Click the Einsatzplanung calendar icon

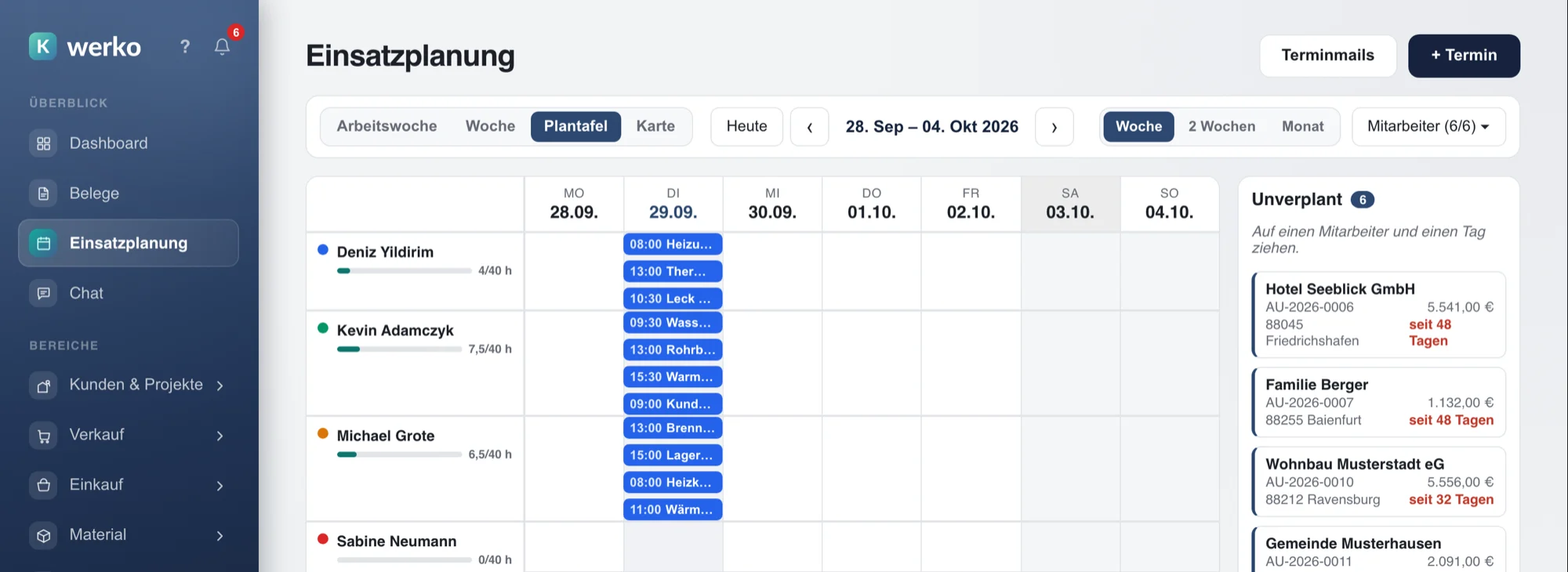(x=43, y=244)
